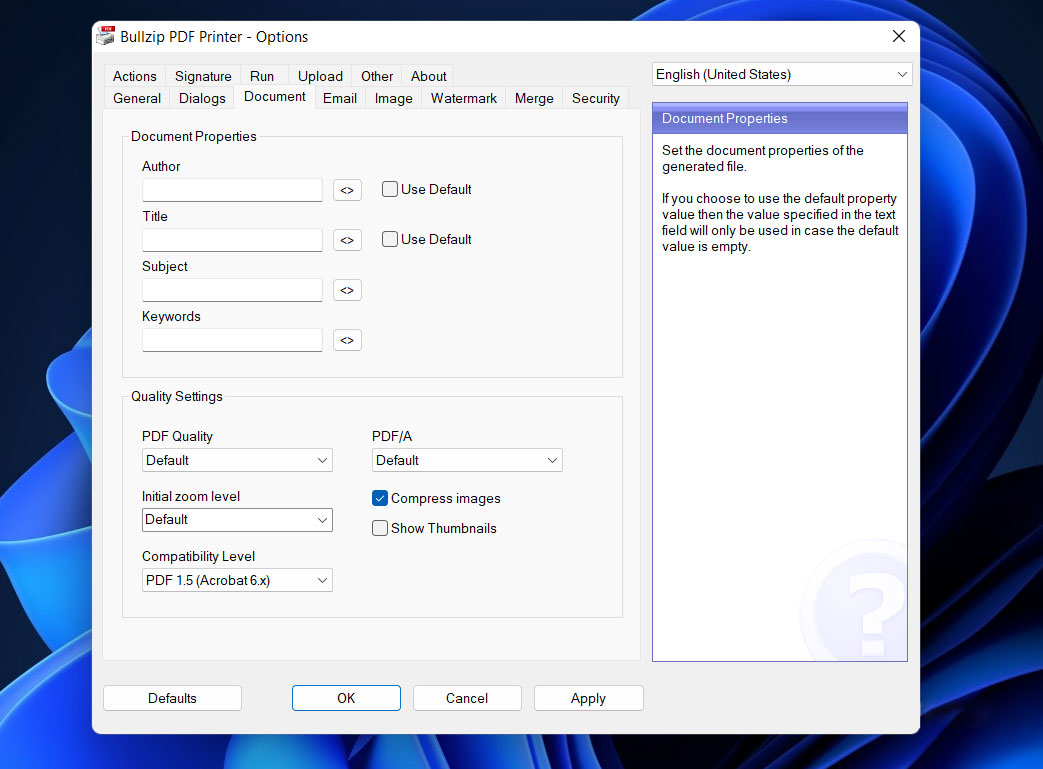Reset settings with the Defaults button
Screen dimensions: 1043x769
coord(172,698)
